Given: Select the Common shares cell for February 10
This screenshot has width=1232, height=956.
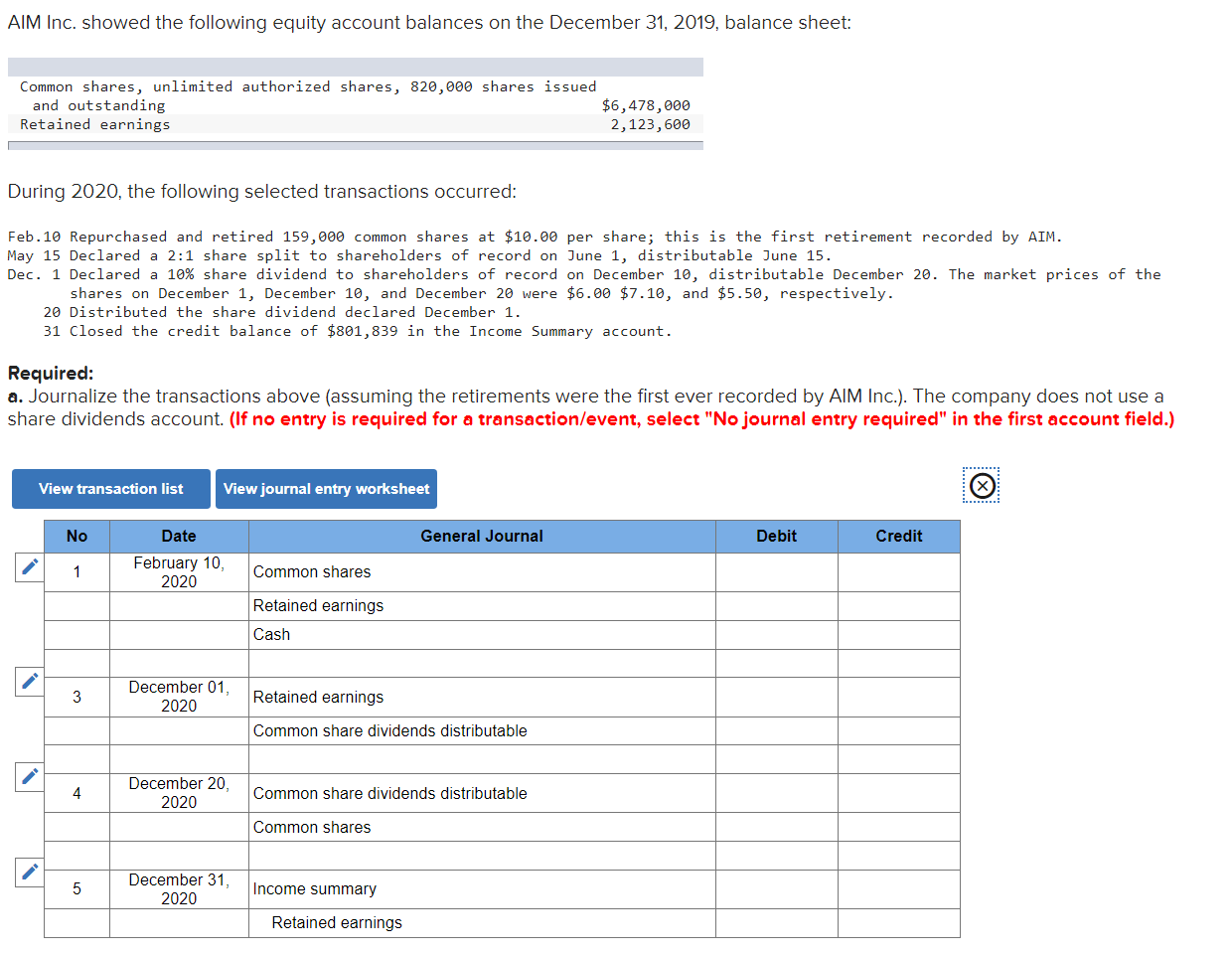Looking at the screenshot, I should [x=482, y=572].
